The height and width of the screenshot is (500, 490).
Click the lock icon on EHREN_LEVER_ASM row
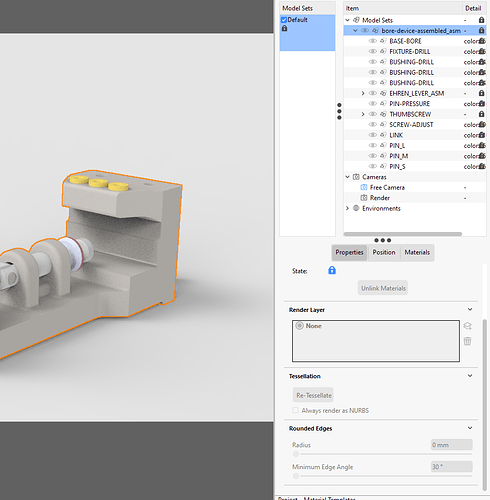coord(481,93)
